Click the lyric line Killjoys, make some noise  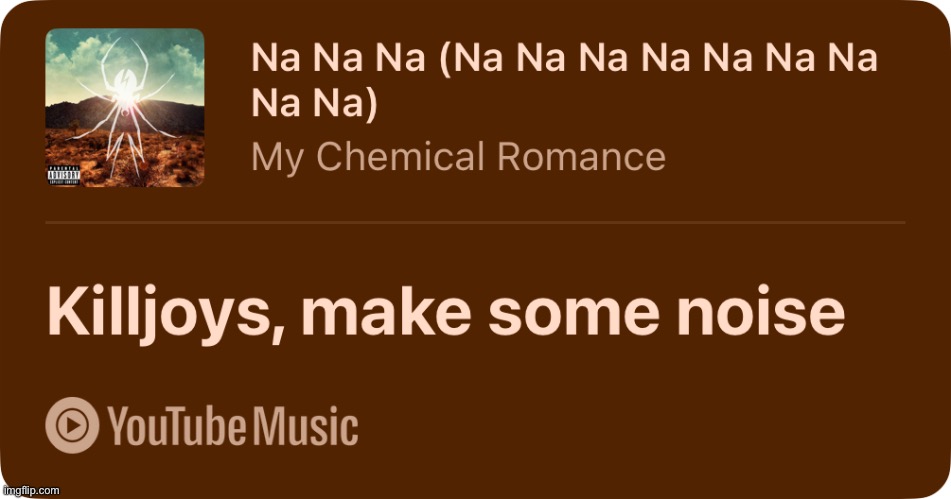pos(446,314)
